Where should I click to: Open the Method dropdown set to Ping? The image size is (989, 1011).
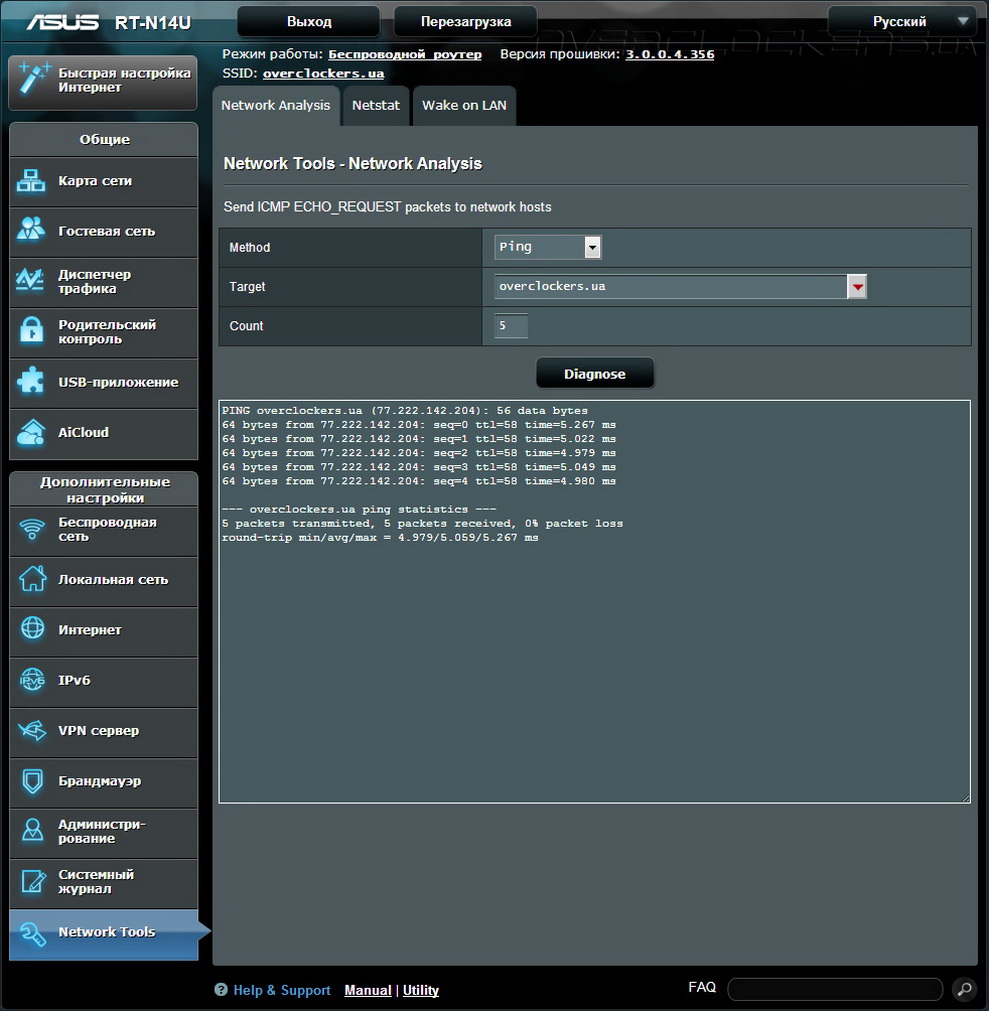[548, 247]
